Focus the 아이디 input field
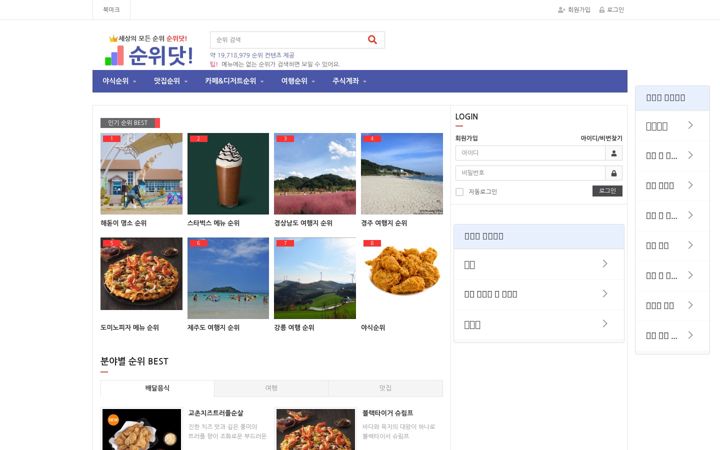This screenshot has height=450, width=720. click(530, 153)
